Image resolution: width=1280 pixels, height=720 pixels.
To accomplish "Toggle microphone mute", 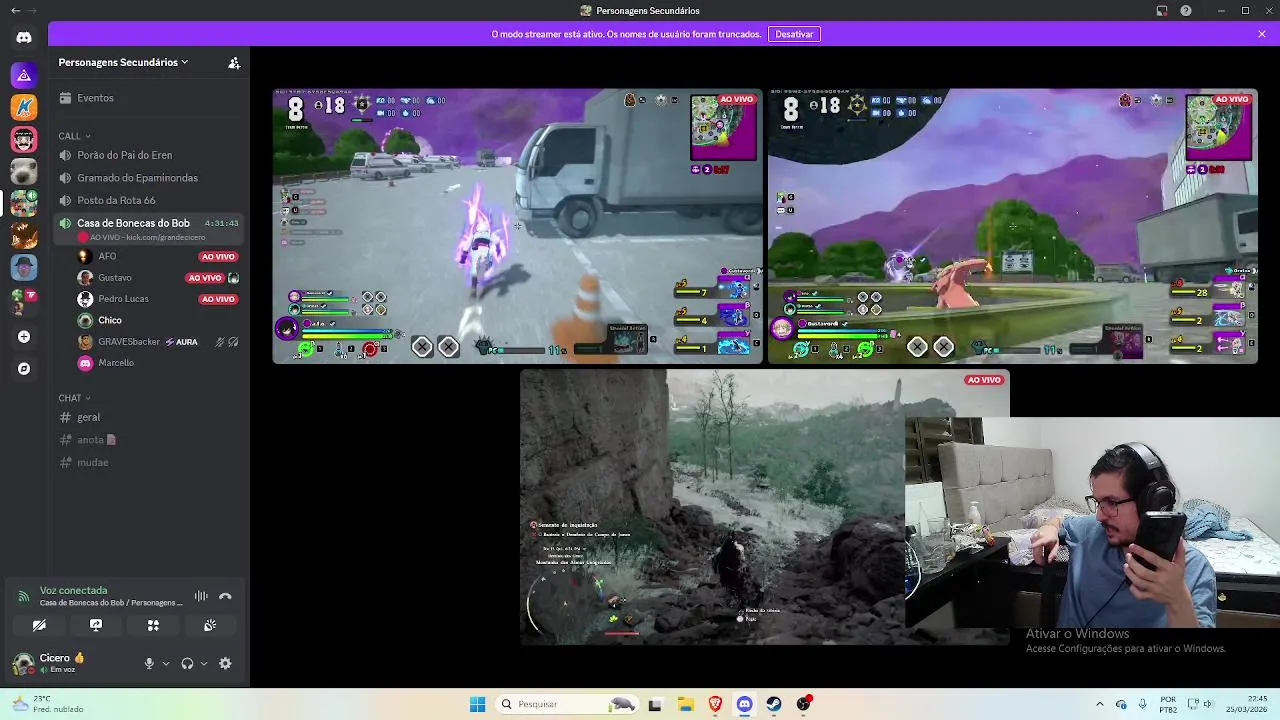I will pos(149,663).
